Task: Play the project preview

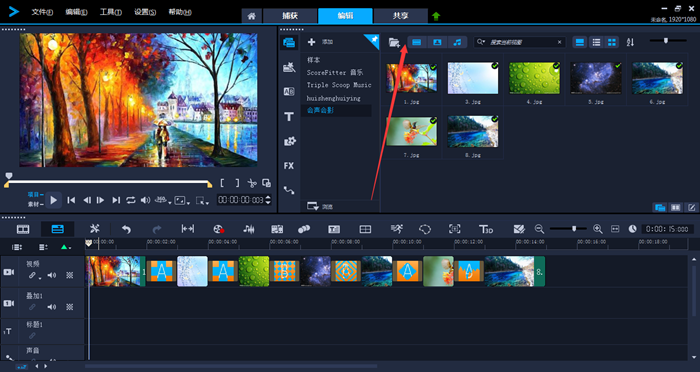Action: click(x=54, y=200)
